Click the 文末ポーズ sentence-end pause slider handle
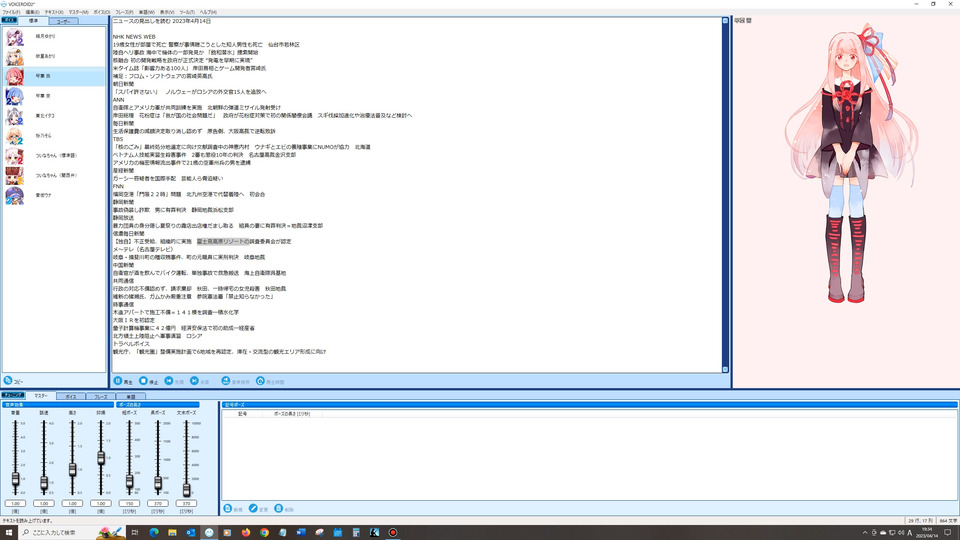The image size is (960, 540). click(186, 490)
